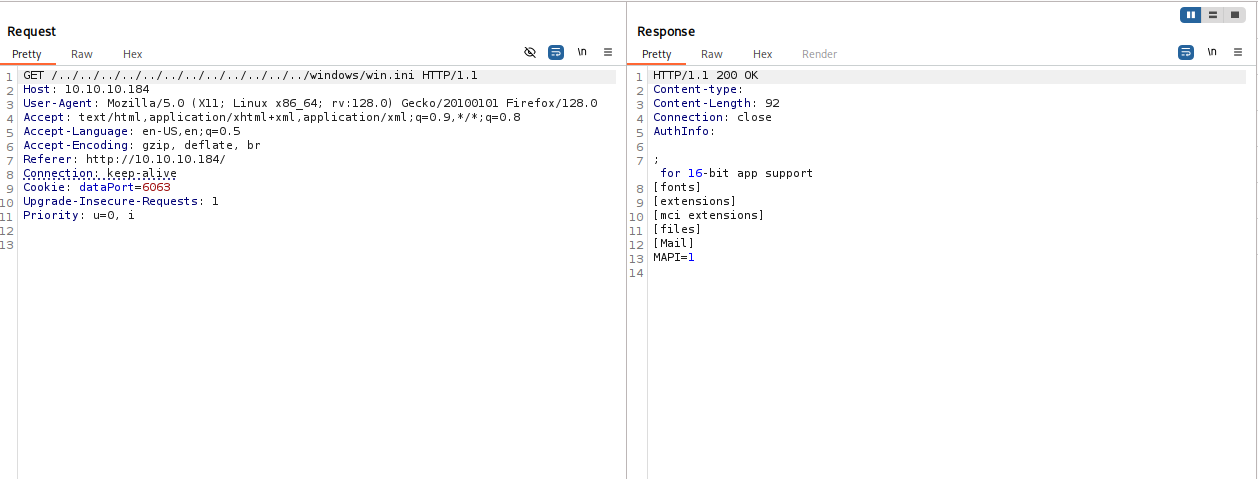Screen dimensions: 1258x479
Task: Switch Response view to Hex tab
Action: click(x=763, y=54)
